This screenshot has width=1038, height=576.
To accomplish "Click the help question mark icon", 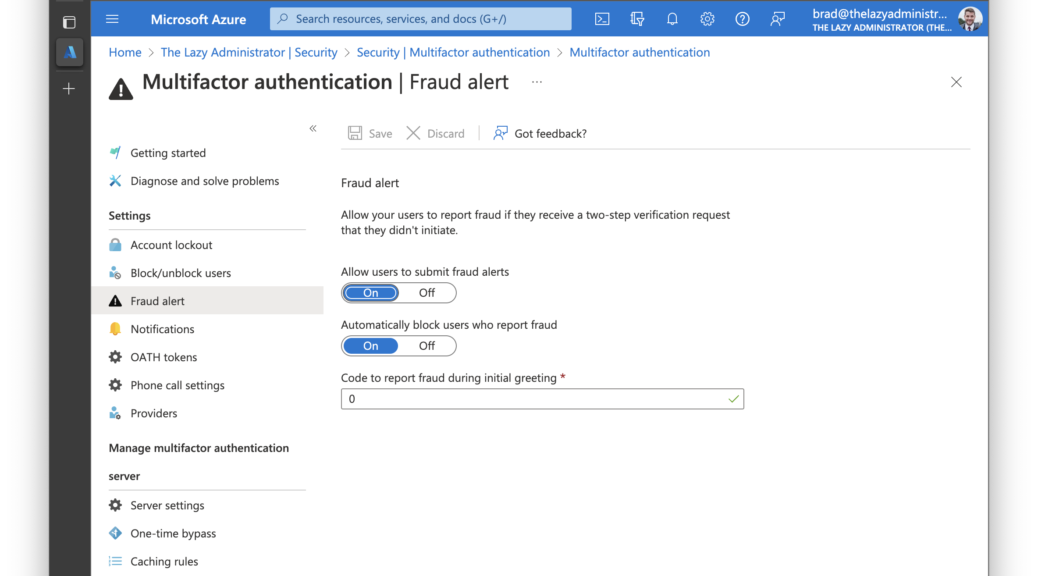I will [742, 19].
